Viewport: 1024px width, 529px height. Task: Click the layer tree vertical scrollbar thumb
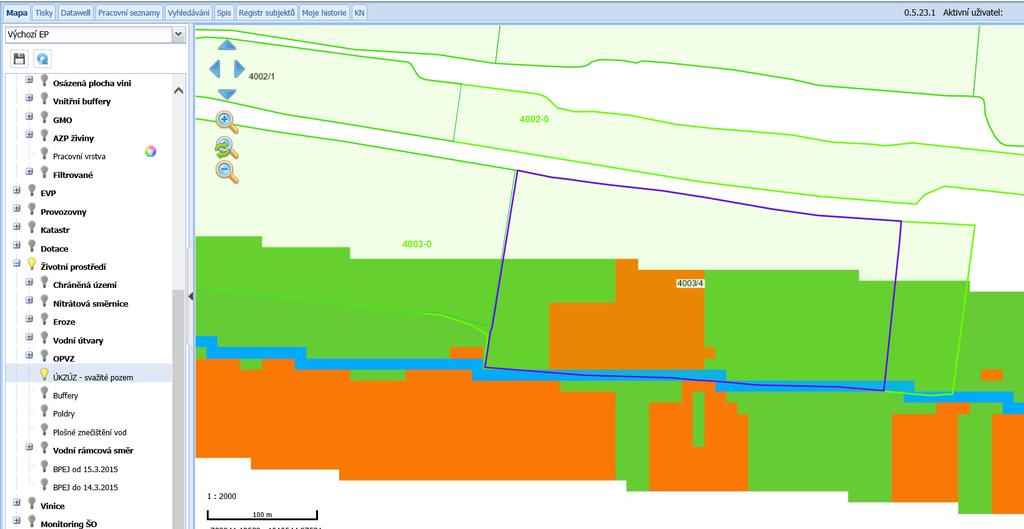pos(179,408)
